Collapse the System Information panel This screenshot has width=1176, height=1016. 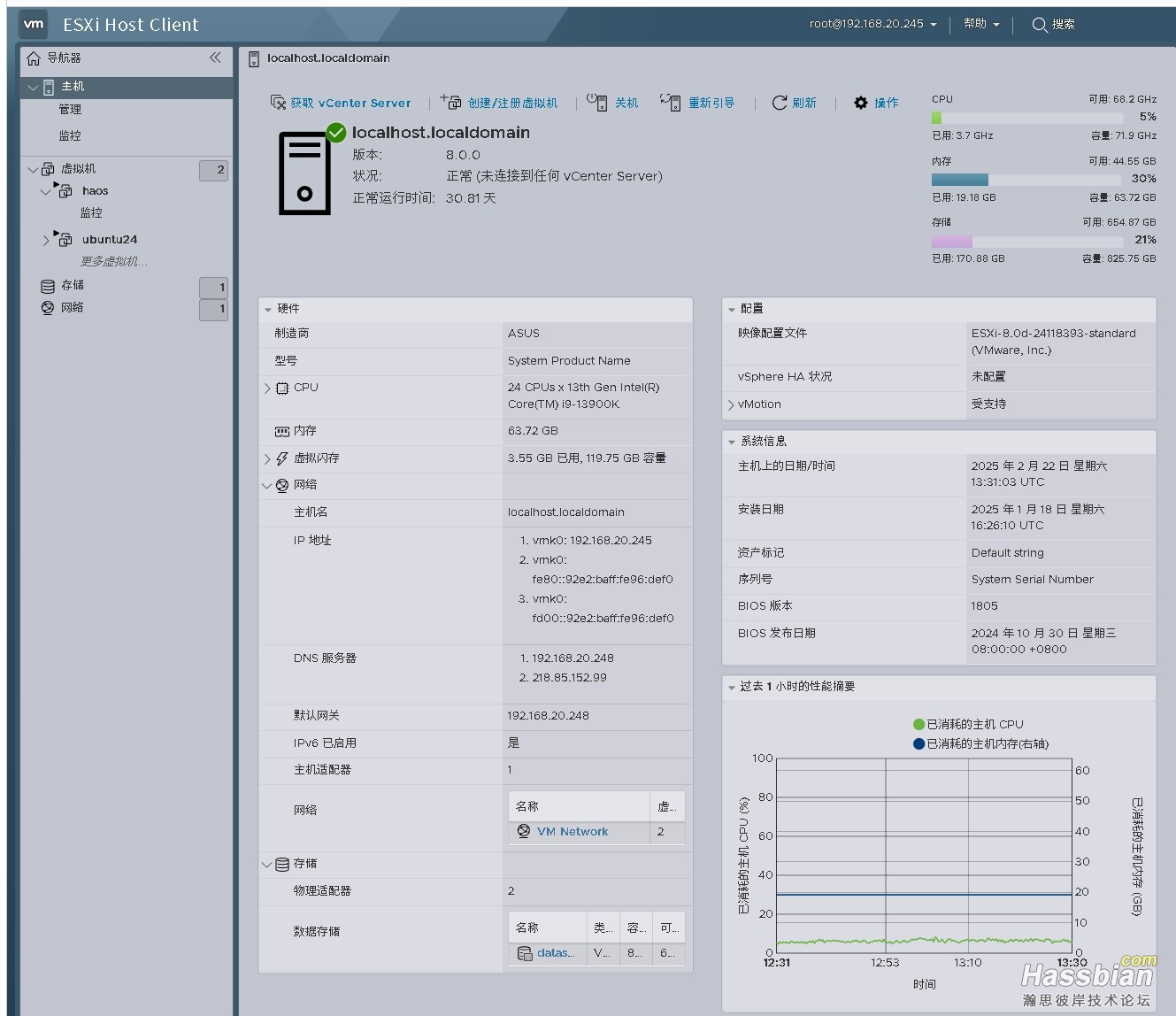pos(732,442)
